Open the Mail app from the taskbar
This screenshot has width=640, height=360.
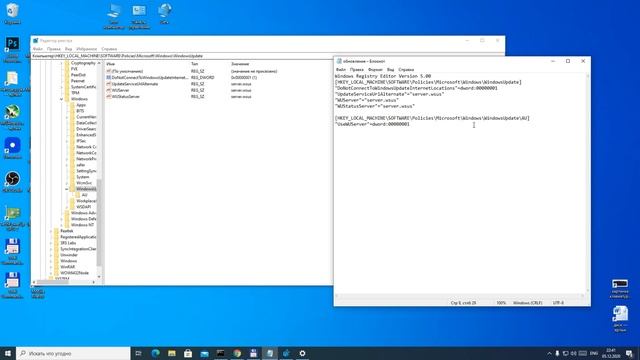[x=204, y=353]
